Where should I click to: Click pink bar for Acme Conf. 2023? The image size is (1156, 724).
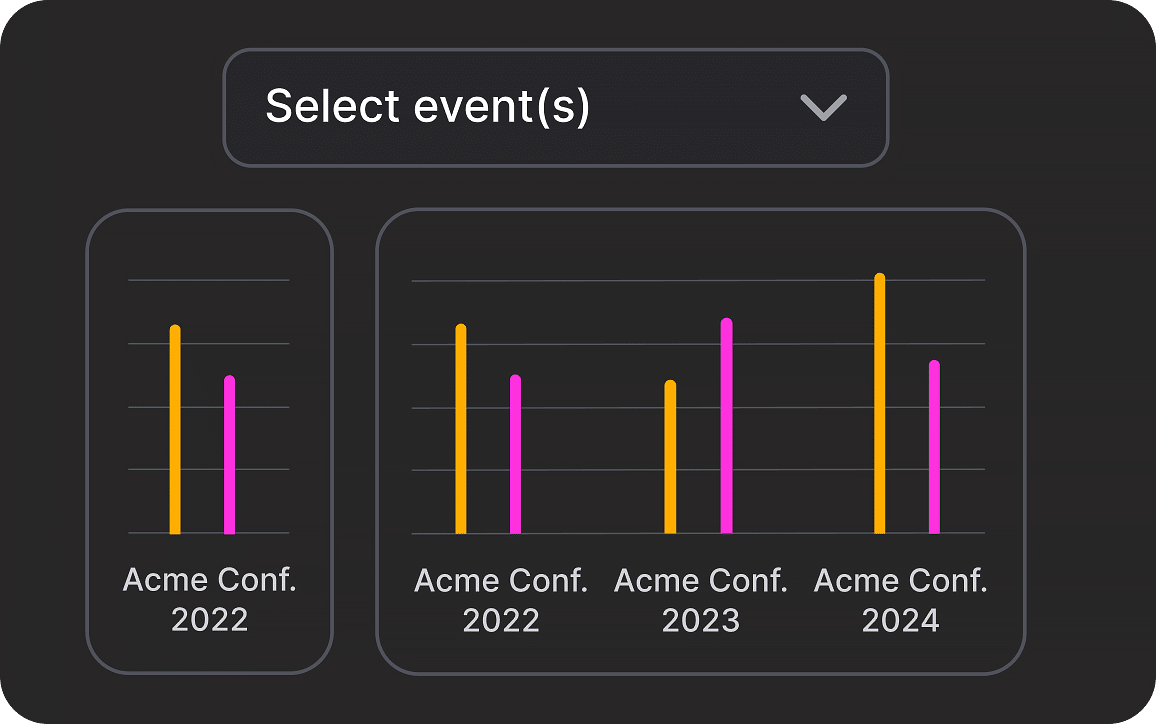pos(727,426)
